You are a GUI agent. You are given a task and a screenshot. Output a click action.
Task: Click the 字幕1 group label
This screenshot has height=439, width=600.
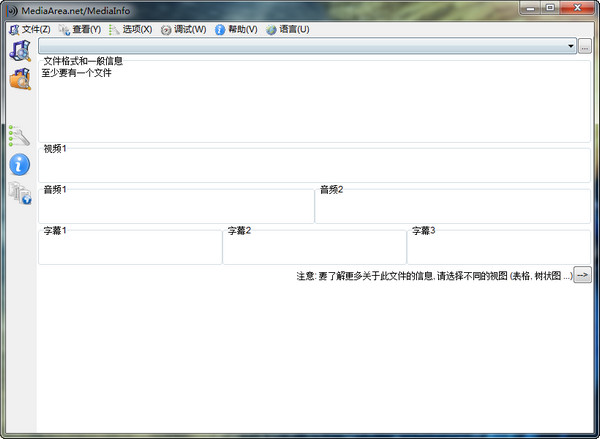tap(55, 230)
